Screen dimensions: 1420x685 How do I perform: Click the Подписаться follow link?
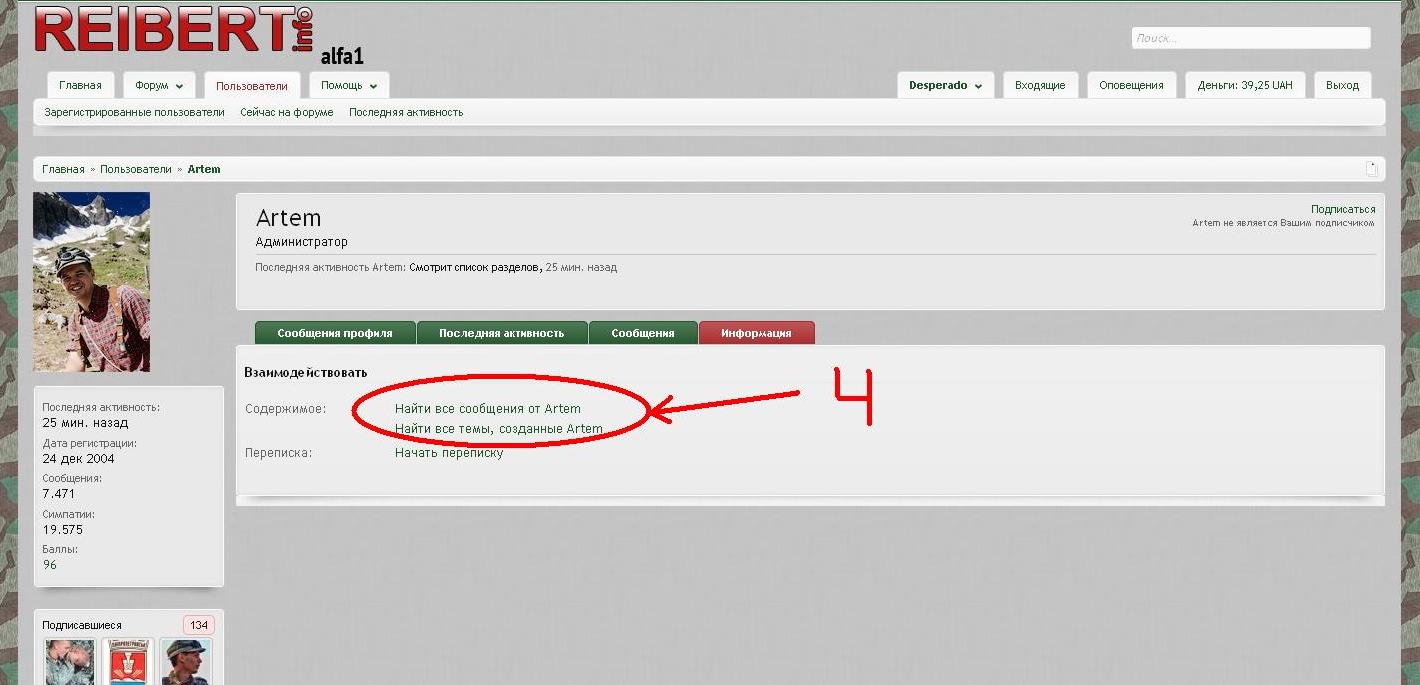pyautogui.click(x=1343, y=209)
